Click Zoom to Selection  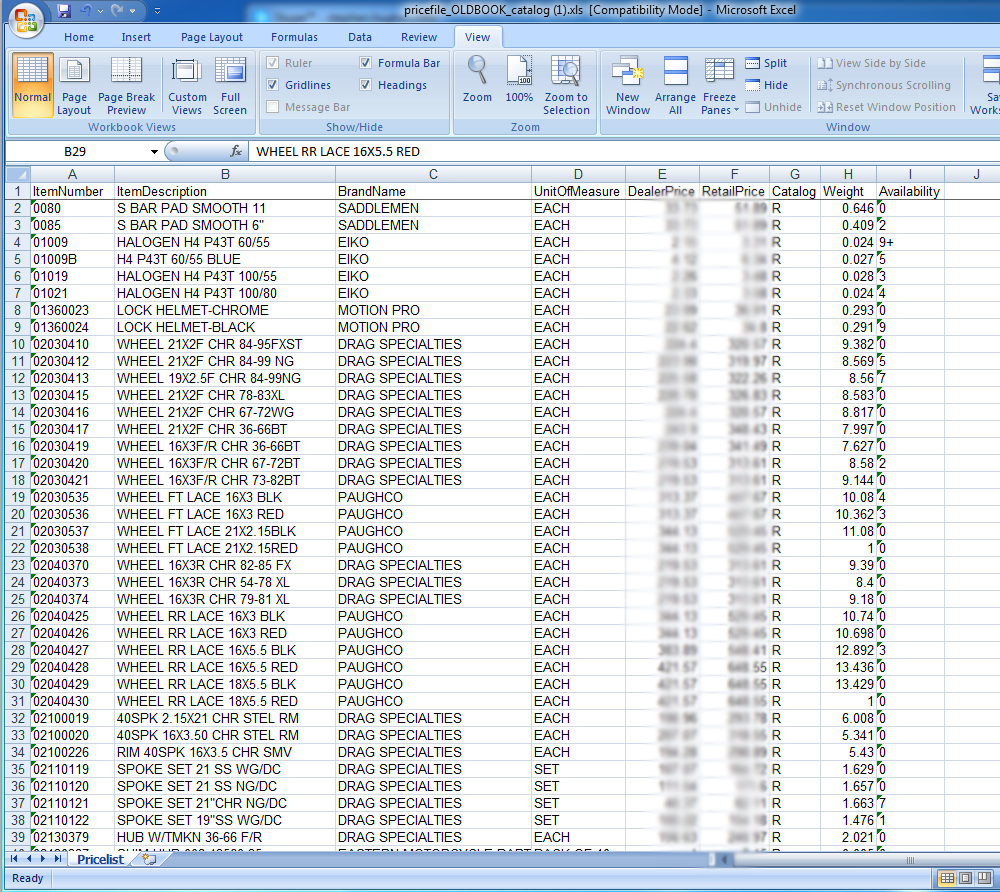pyautogui.click(x=566, y=85)
